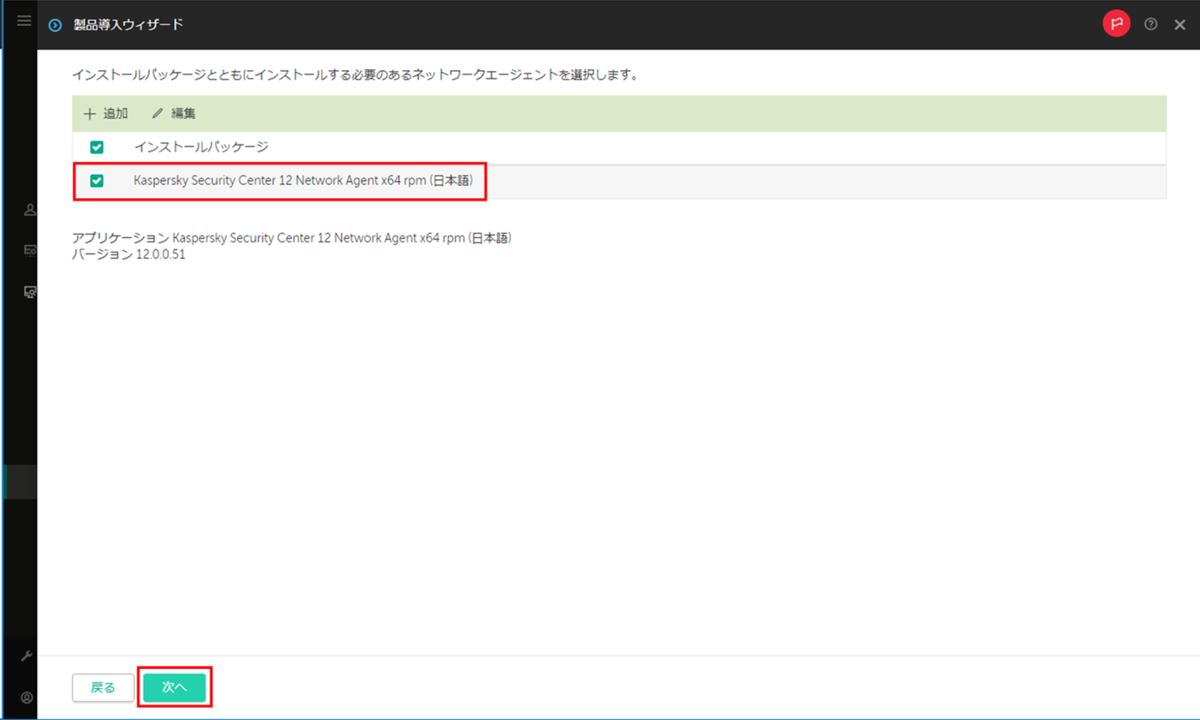Image resolution: width=1200 pixels, height=720 pixels.
Task: Open the hamburger navigation menu
Action: [23, 20]
